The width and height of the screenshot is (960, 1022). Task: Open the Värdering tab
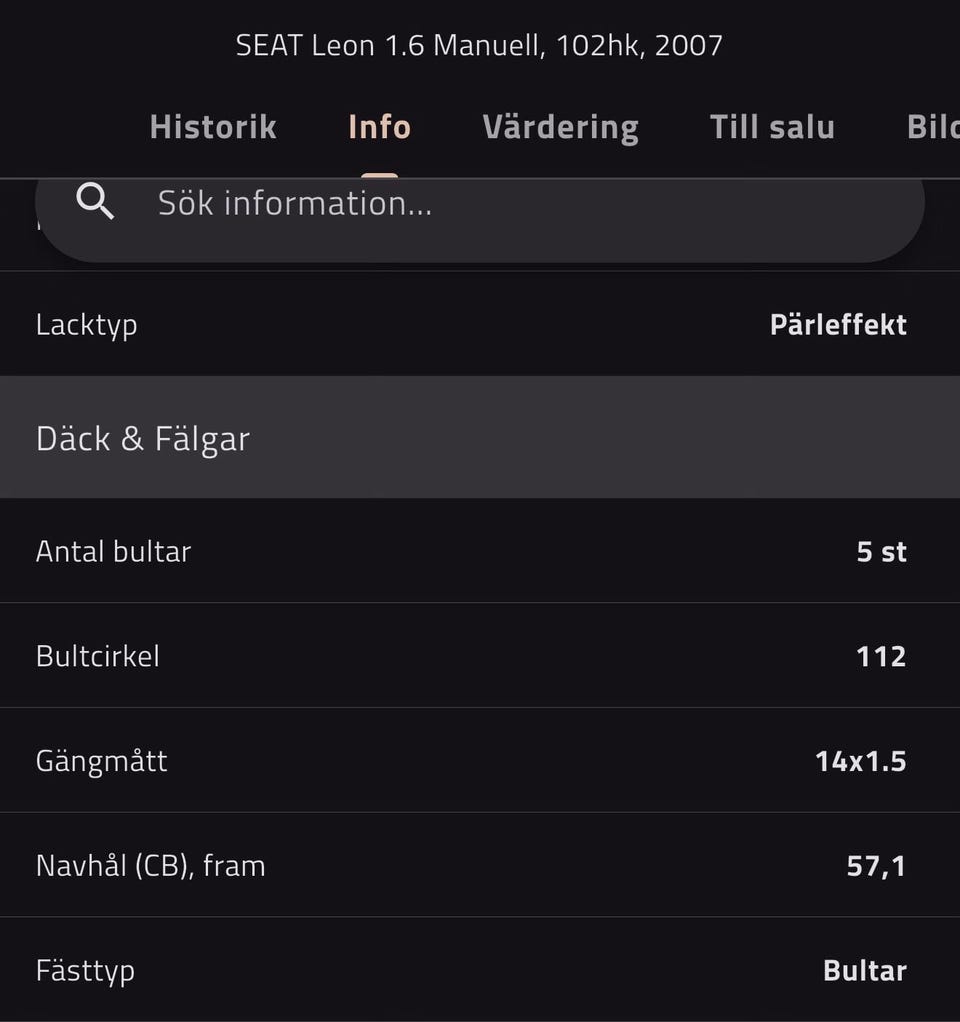[x=560, y=127]
